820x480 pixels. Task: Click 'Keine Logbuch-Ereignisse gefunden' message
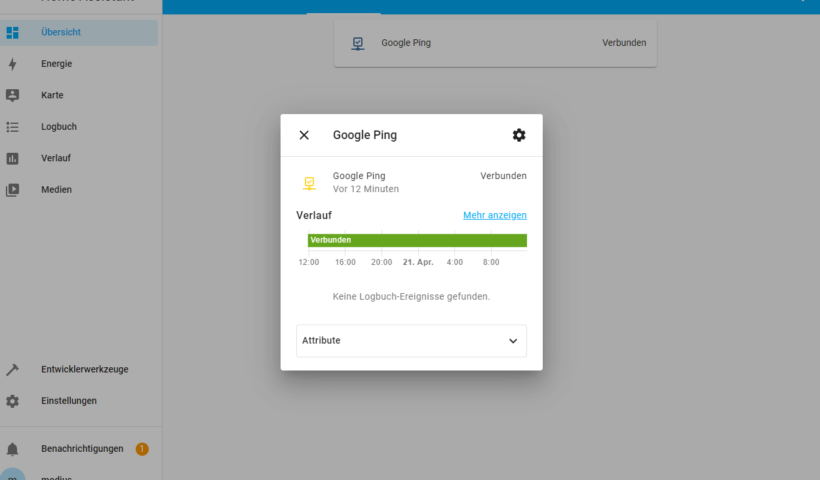(x=412, y=296)
